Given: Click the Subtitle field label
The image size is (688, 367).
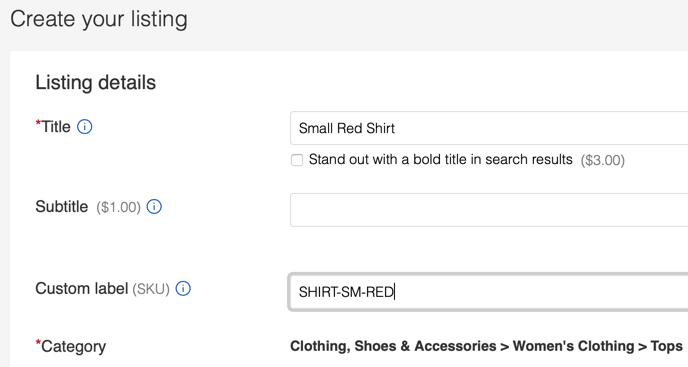Looking at the screenshot, I should pos(62,206).
